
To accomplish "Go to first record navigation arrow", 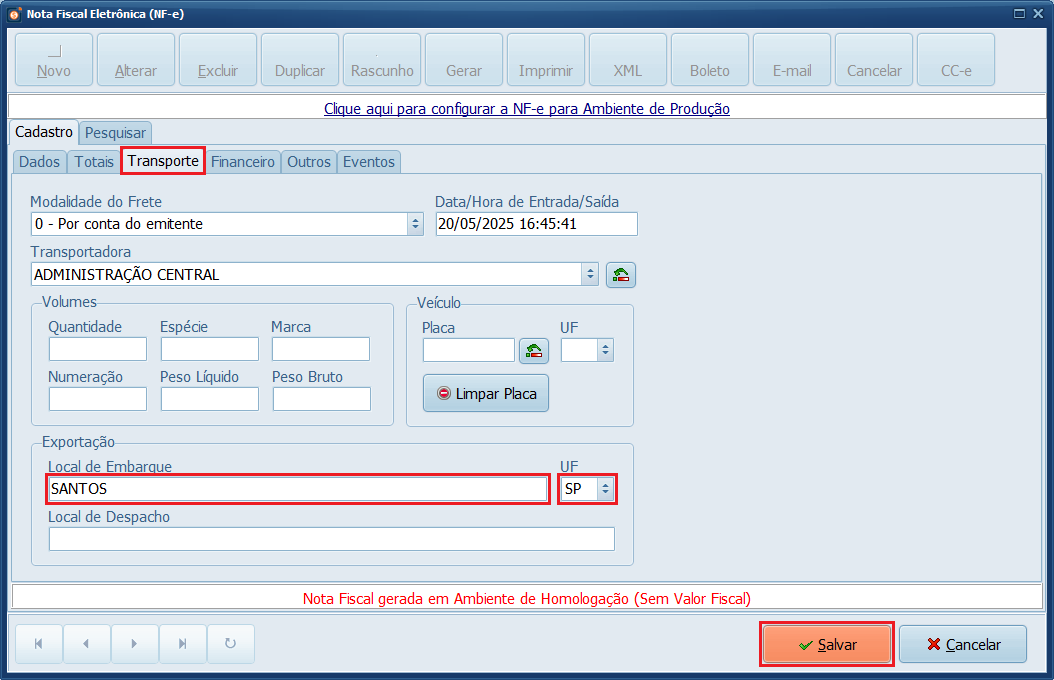I will pyautogui.click(x=39, y=644).
